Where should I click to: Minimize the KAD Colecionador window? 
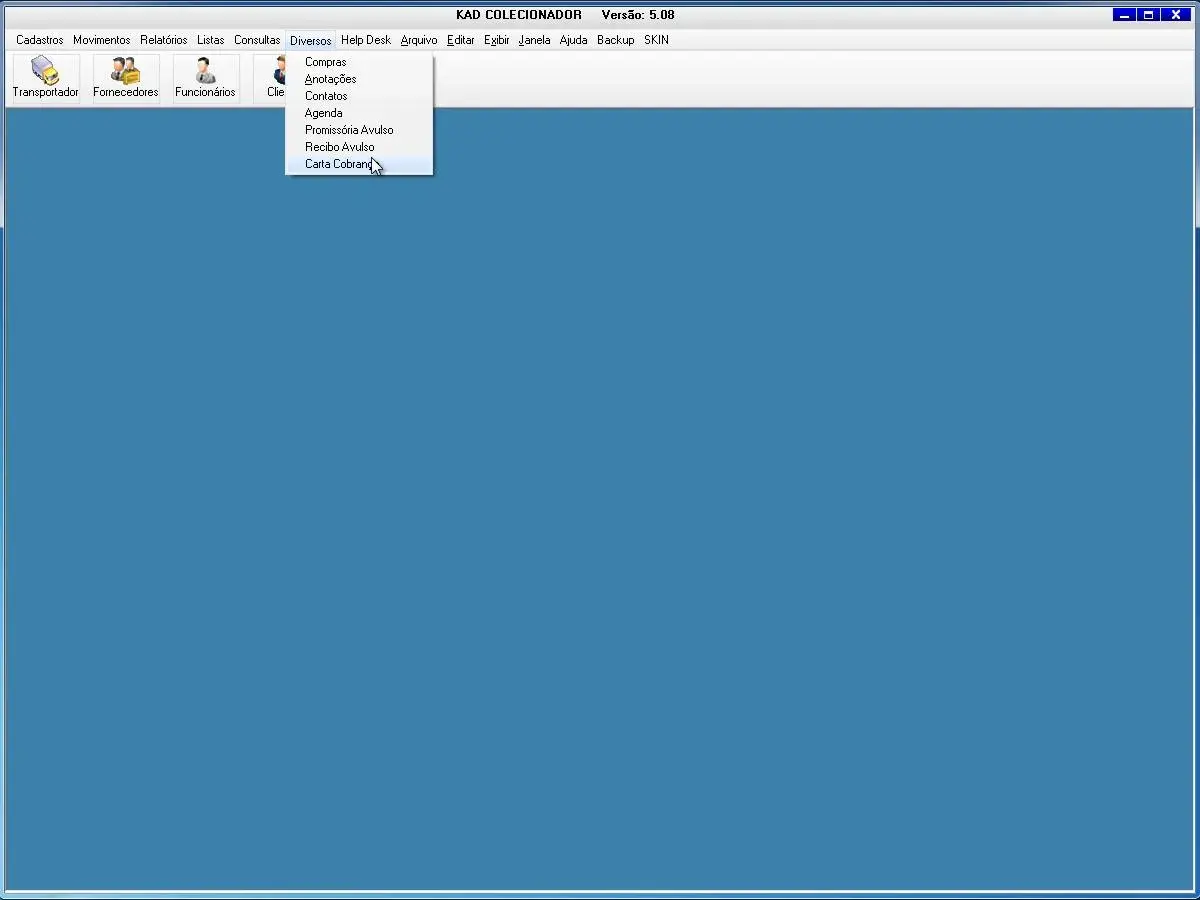click(x=1124, y=15)
